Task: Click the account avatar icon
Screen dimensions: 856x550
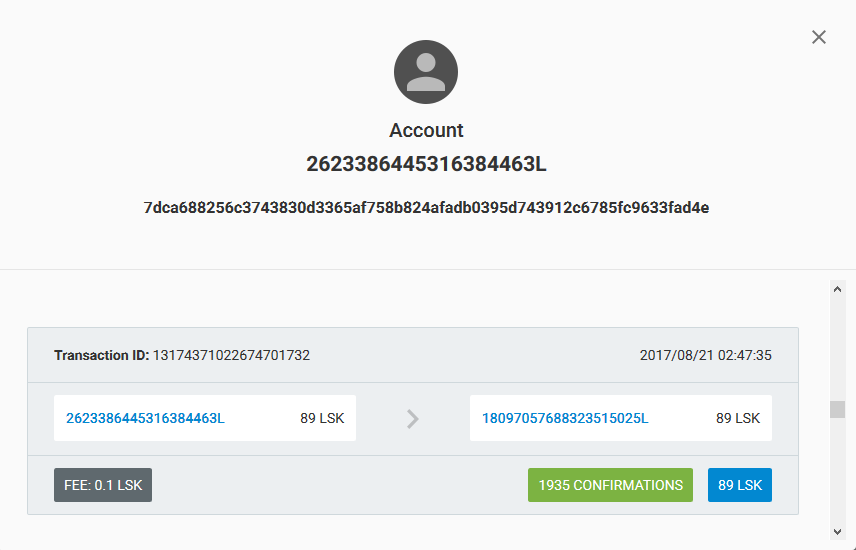Action: pyautogui.click(x=426, y=72)
